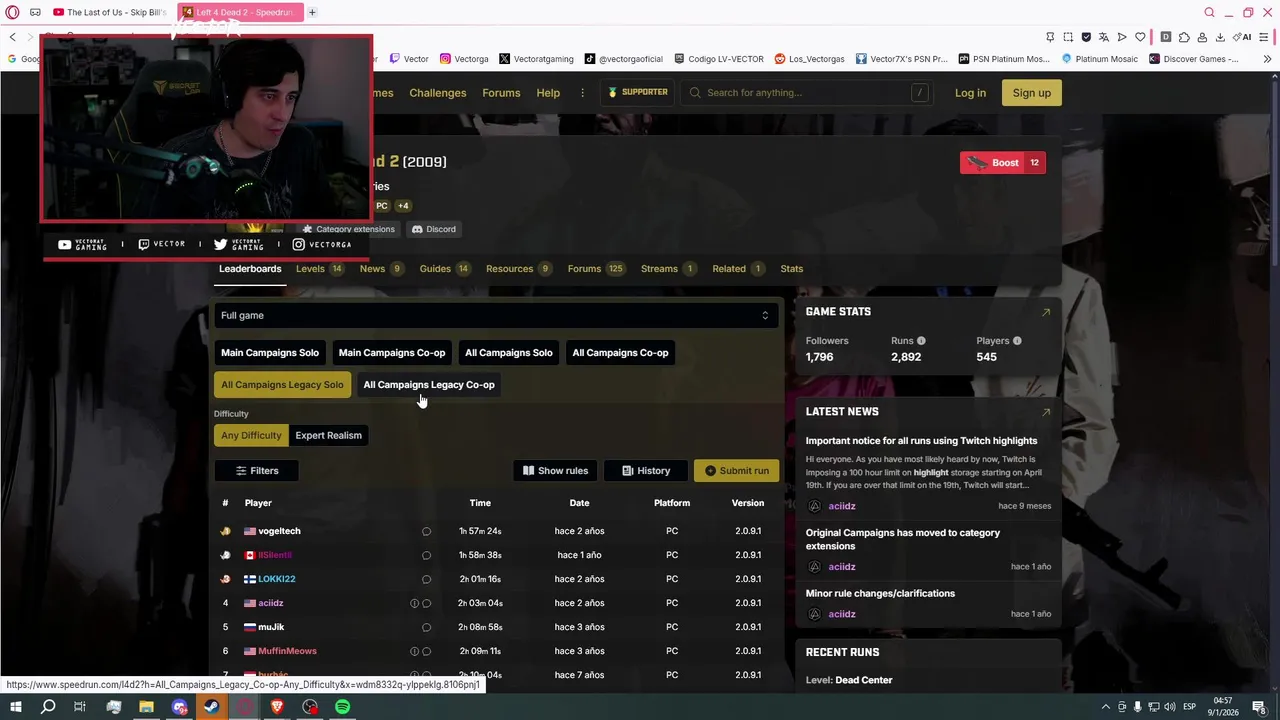Open the Challenges menu item

(x=438, y=93)
